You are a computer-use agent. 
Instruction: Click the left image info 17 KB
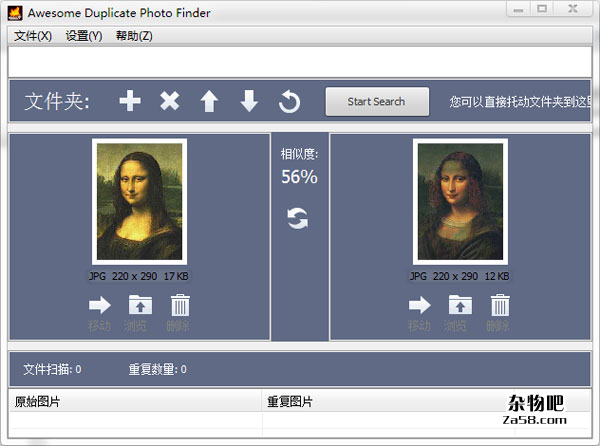click(176, 276)
